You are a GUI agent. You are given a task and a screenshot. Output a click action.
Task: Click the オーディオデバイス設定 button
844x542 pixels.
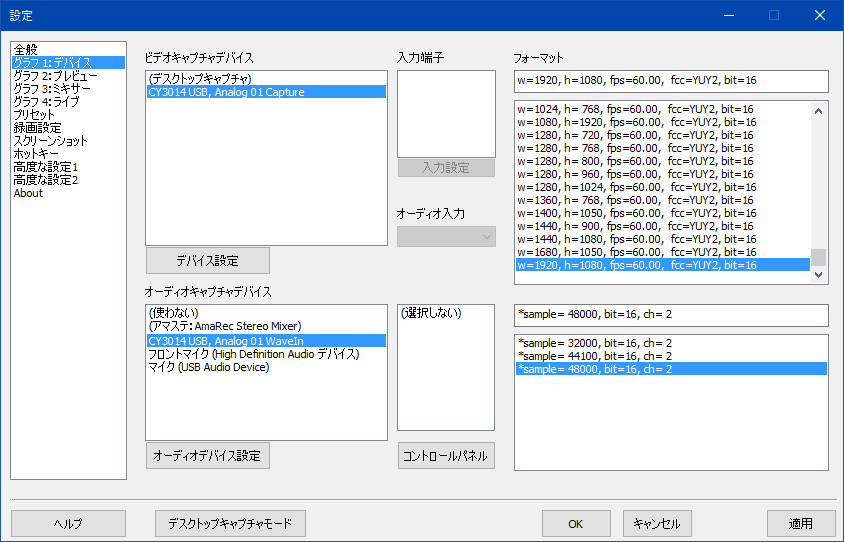pos(208,455)
